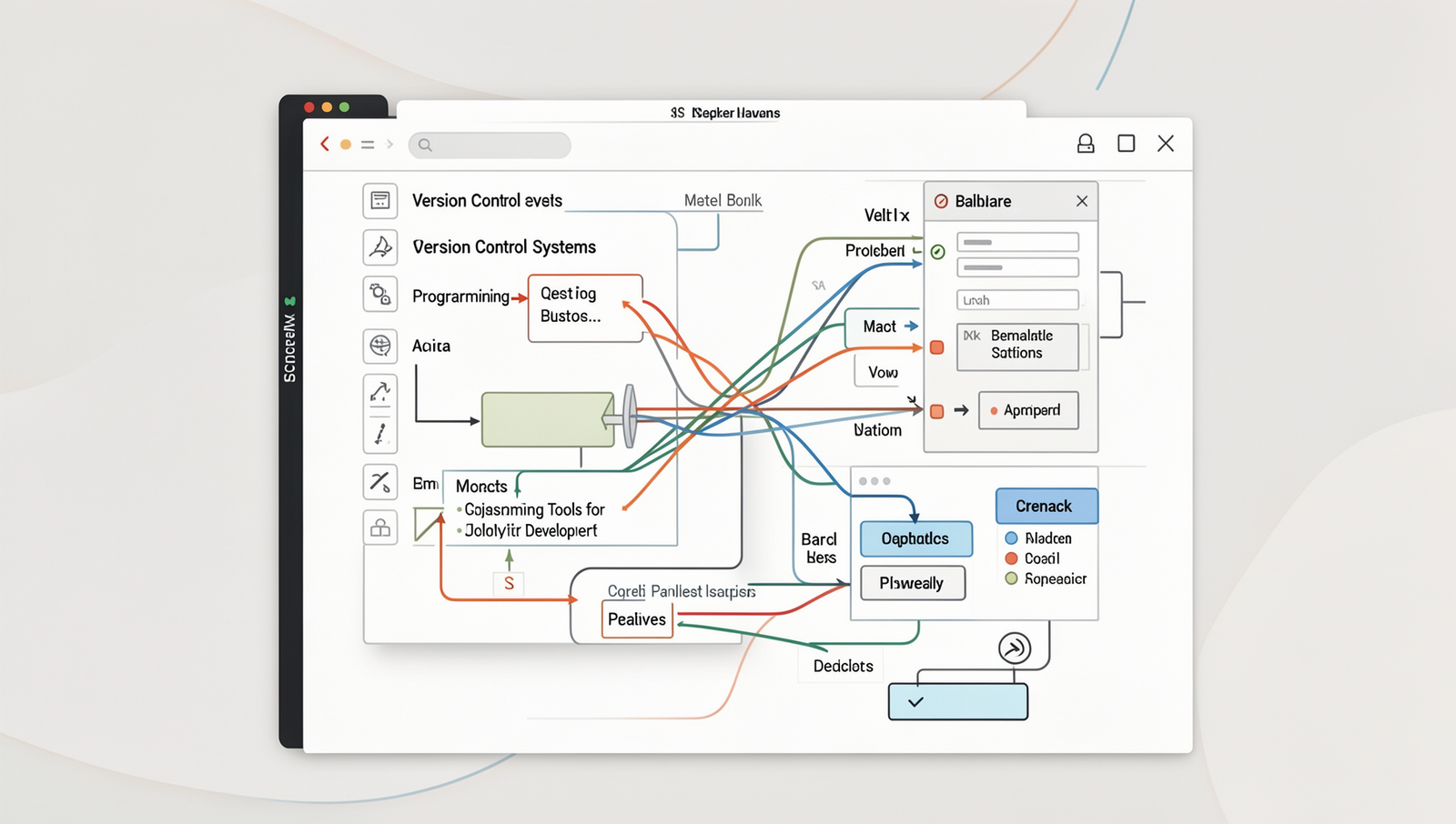
Task: Click the first input field in Balblare
Action: [1017, 242]
